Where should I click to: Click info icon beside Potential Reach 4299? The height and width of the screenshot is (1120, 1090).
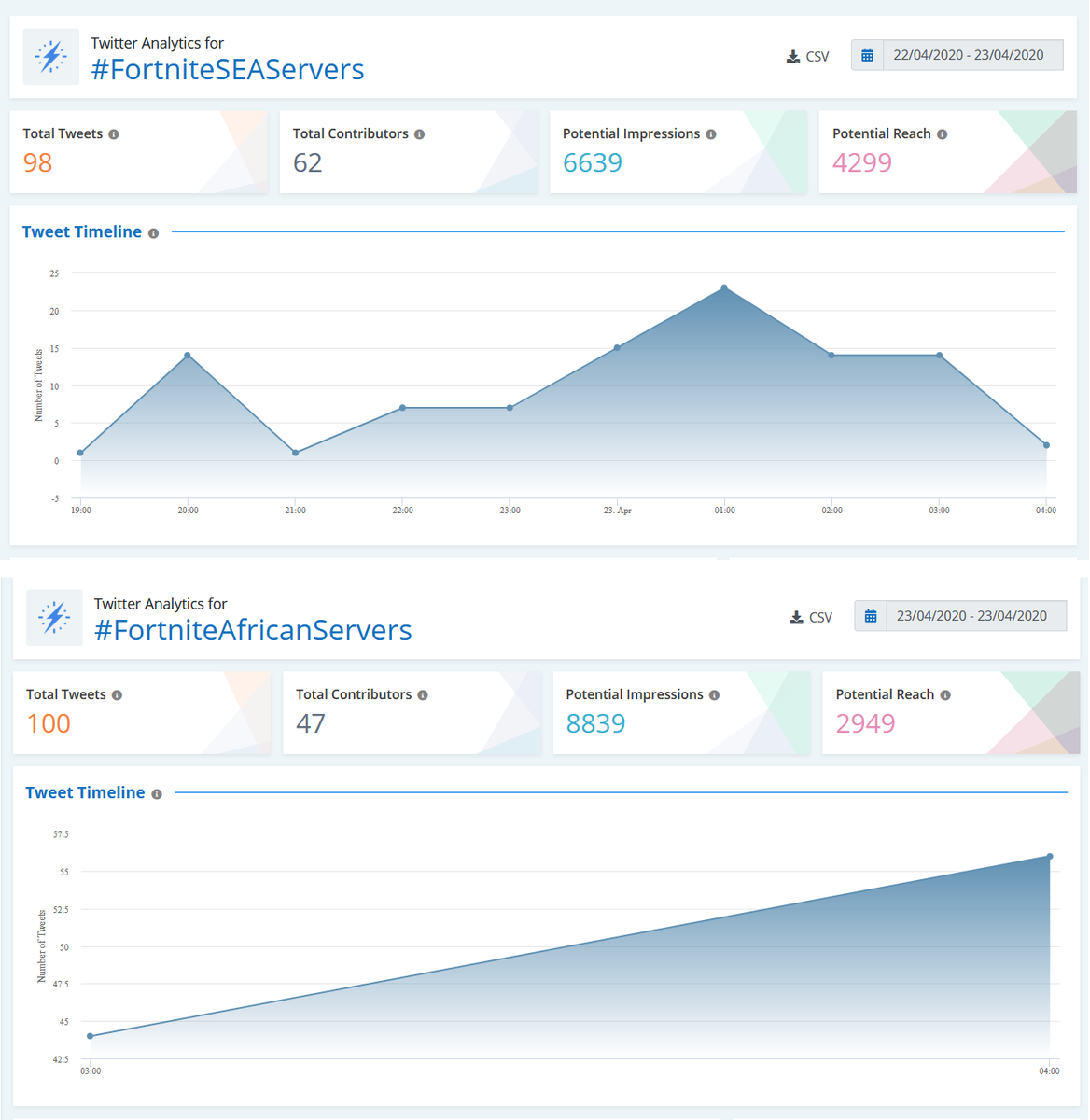click(943, 134)
